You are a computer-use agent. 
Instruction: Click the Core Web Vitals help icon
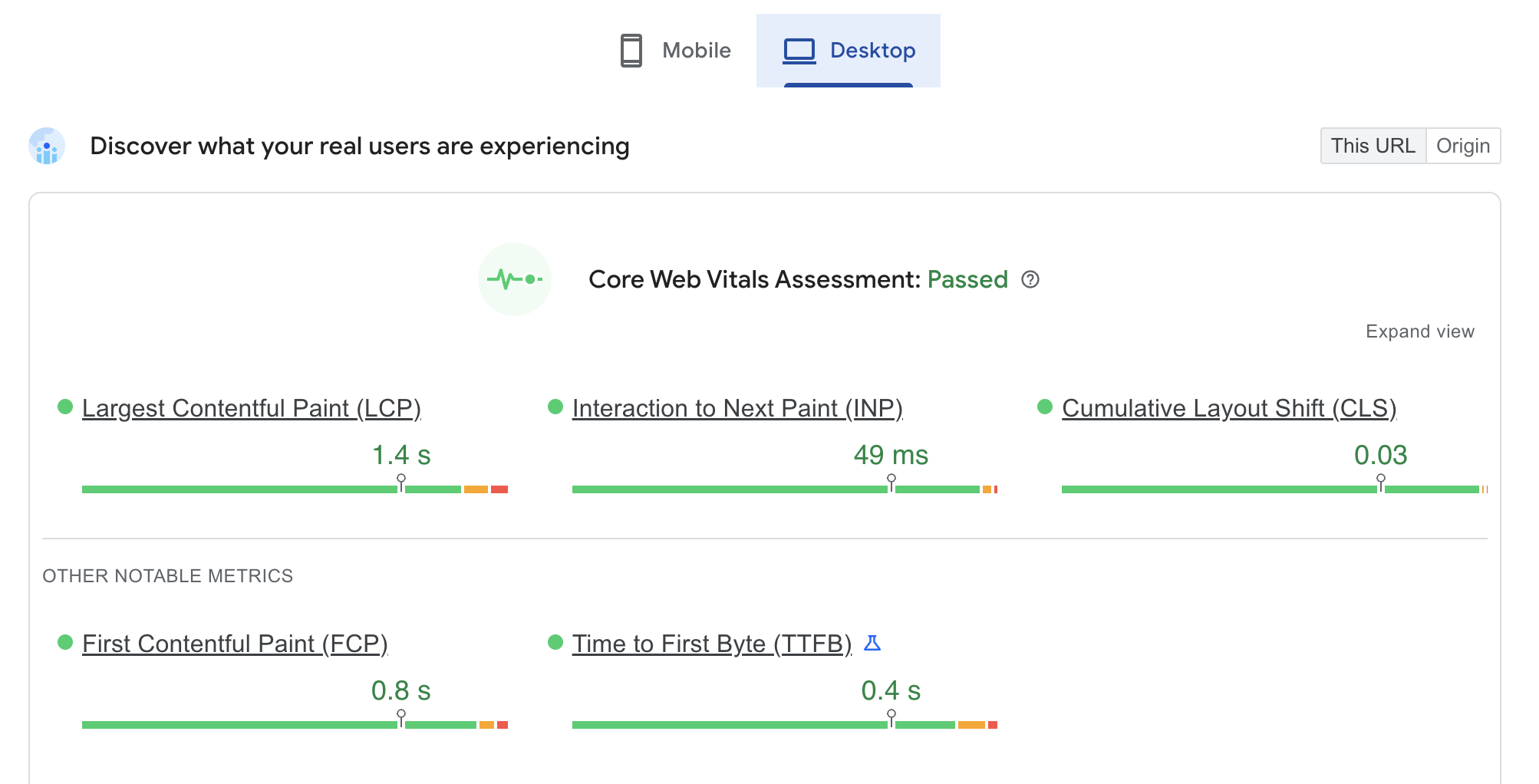[1030, 279]
